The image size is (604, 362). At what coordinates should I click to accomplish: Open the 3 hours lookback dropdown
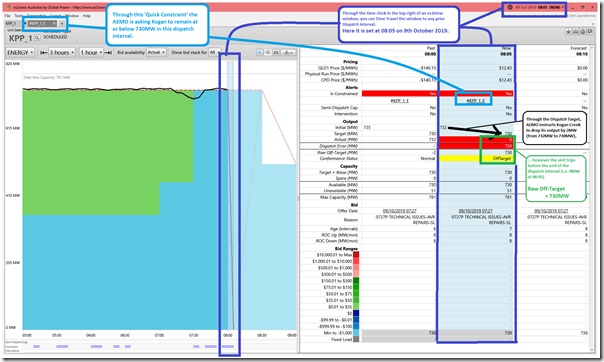click(62, 52)
